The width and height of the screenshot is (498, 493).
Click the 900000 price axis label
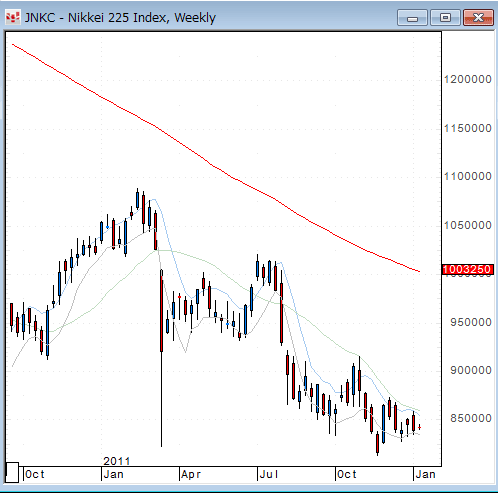471,370
